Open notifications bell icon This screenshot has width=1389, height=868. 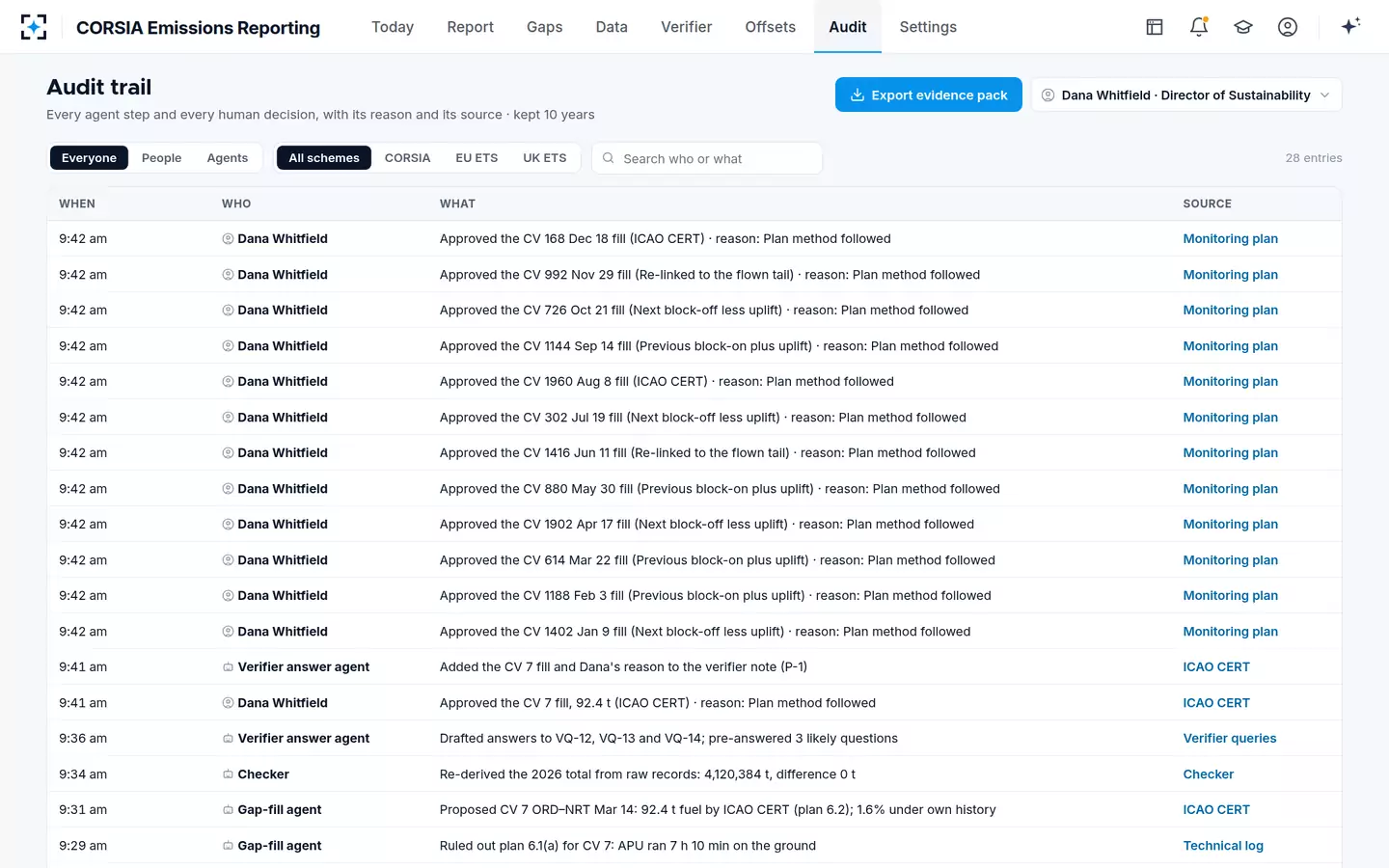pos(1199,27)
